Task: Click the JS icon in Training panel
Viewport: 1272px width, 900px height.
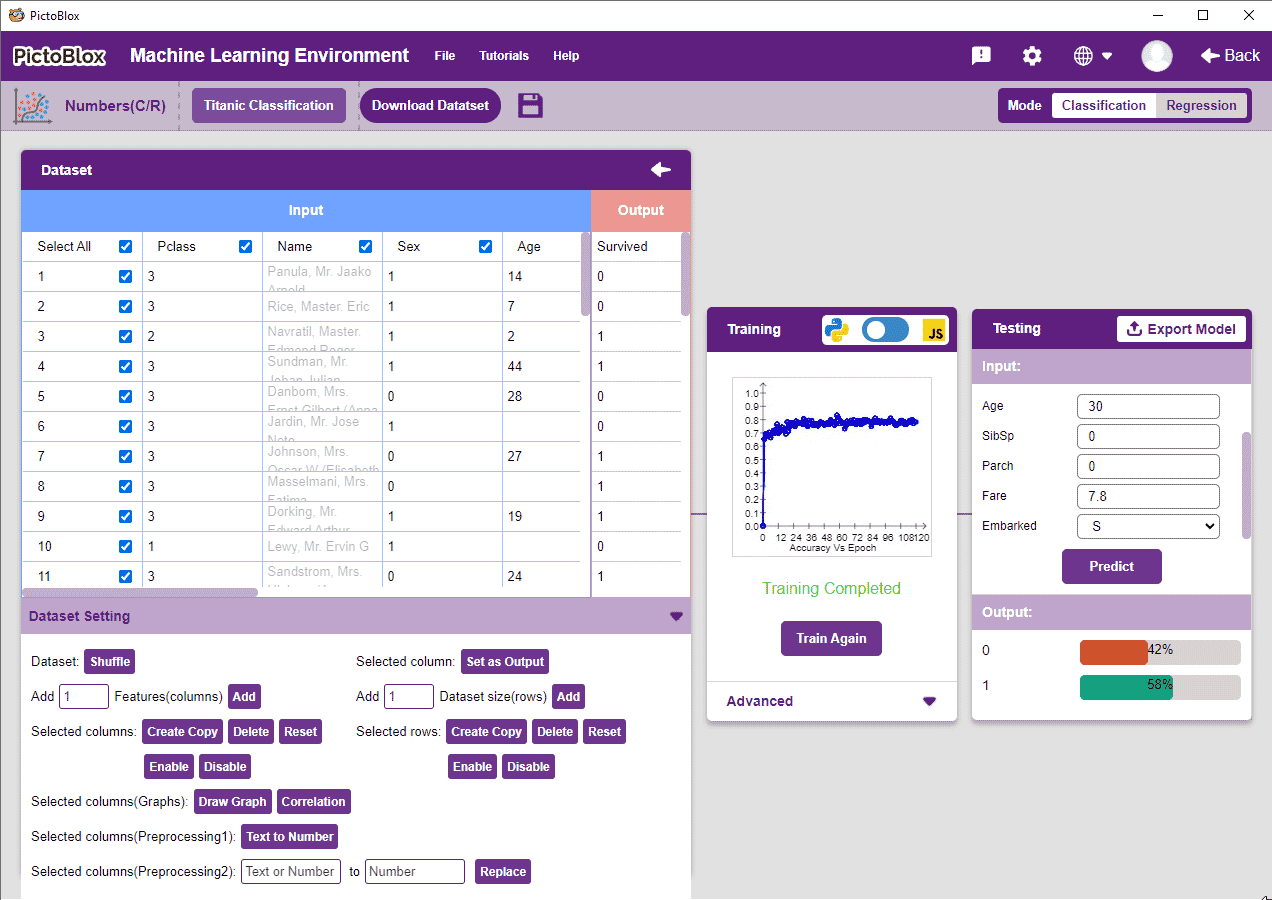Action: tap(935, 330)
